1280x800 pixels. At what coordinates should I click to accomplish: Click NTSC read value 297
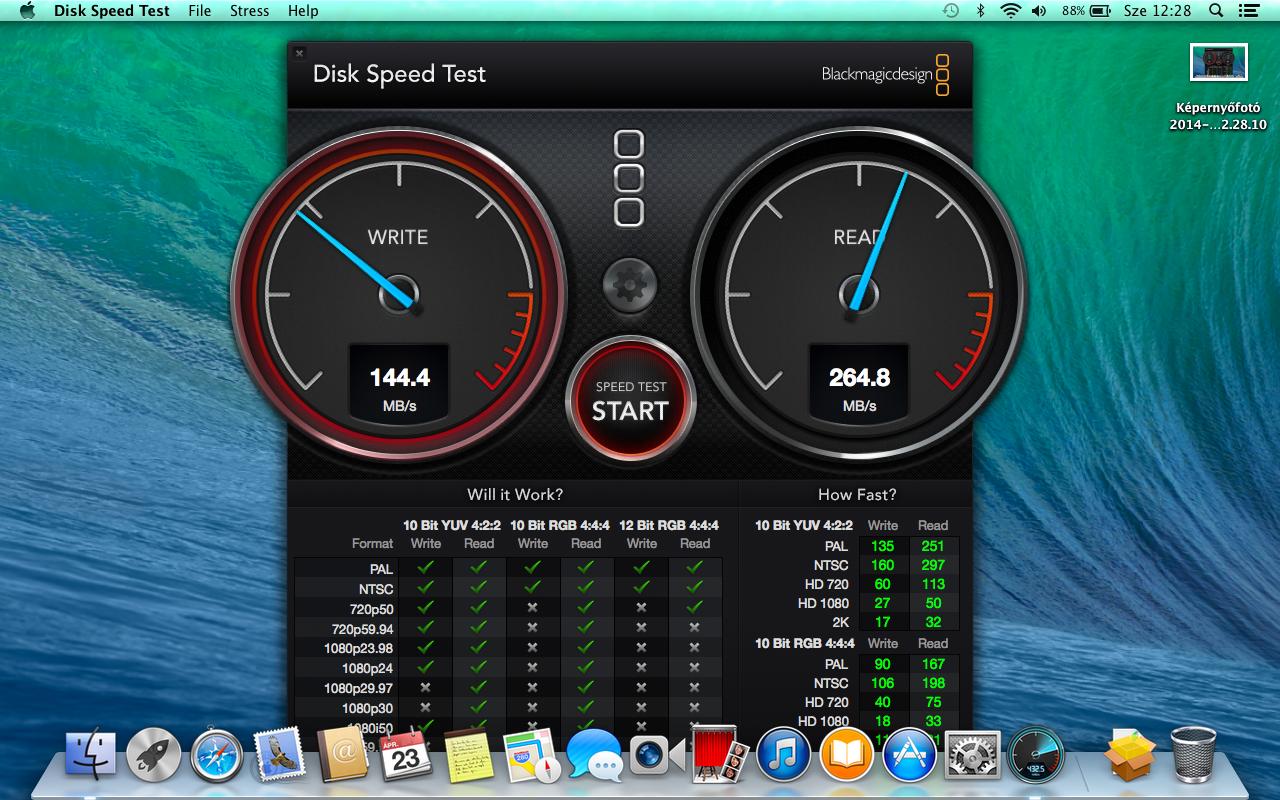[x=933, y=565]
